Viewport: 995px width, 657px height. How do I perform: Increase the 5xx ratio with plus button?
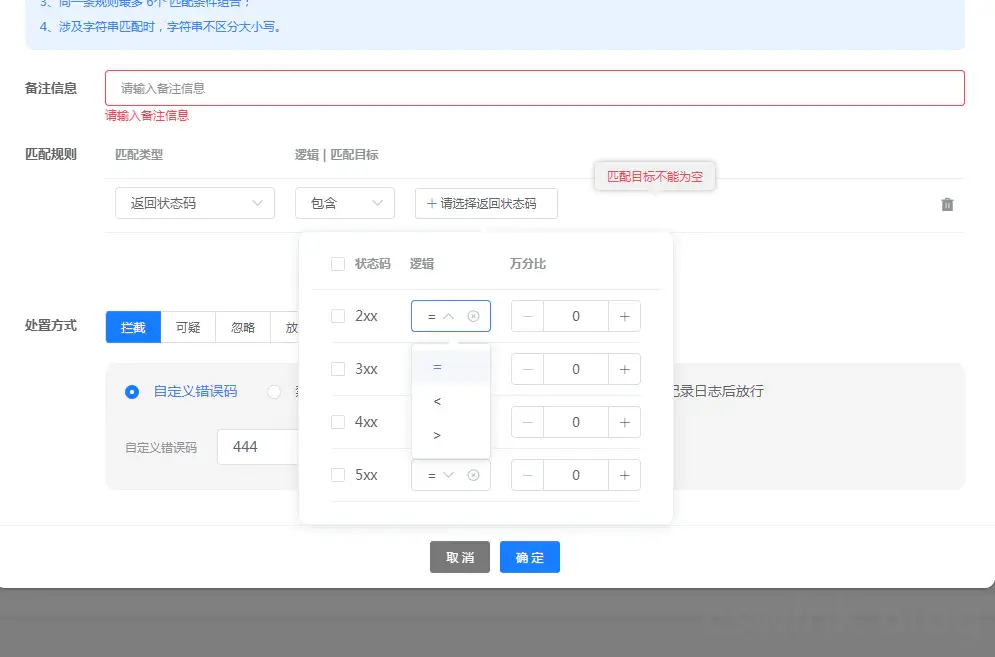(x=624, y=475)
